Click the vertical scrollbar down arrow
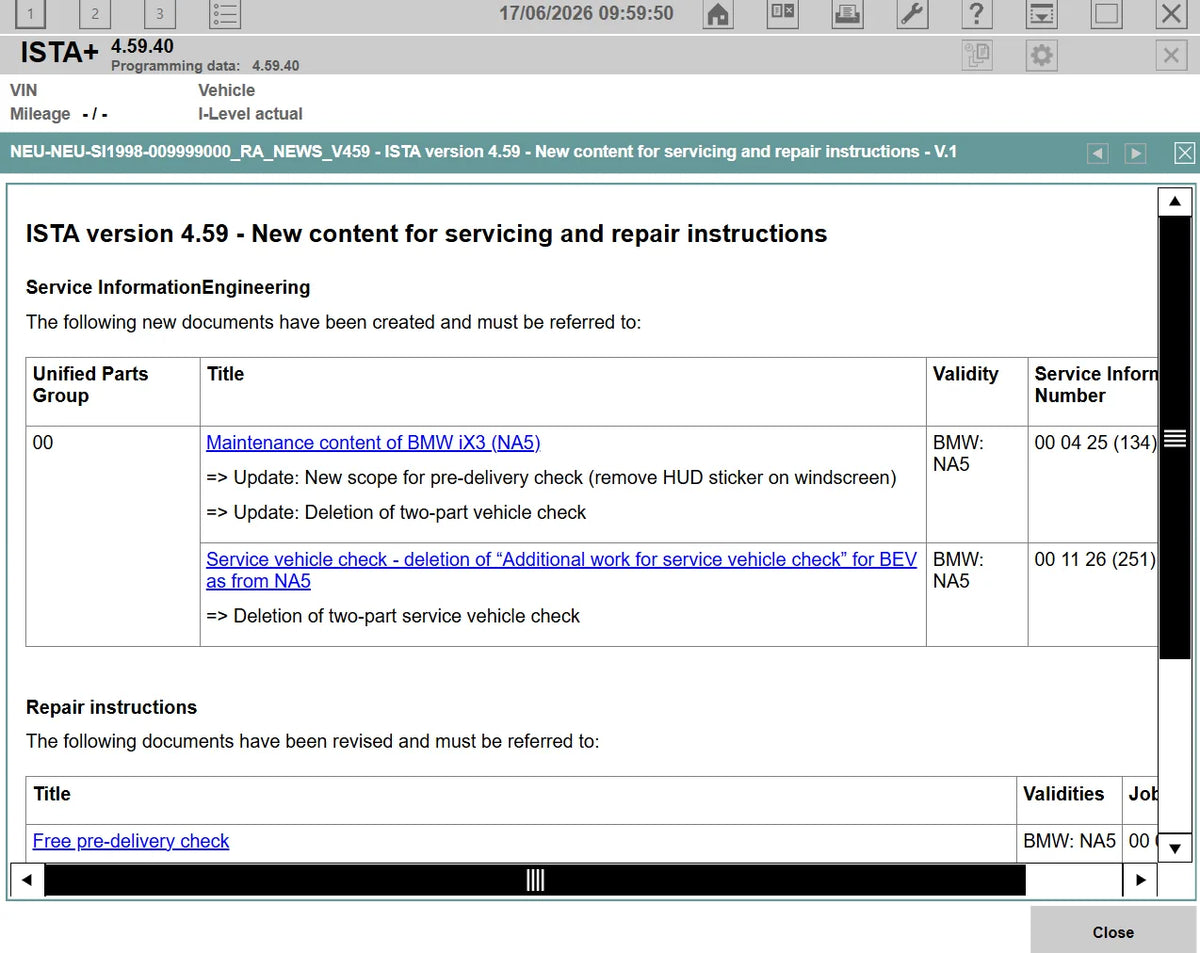1200x953 pixels. [1175, 848]
